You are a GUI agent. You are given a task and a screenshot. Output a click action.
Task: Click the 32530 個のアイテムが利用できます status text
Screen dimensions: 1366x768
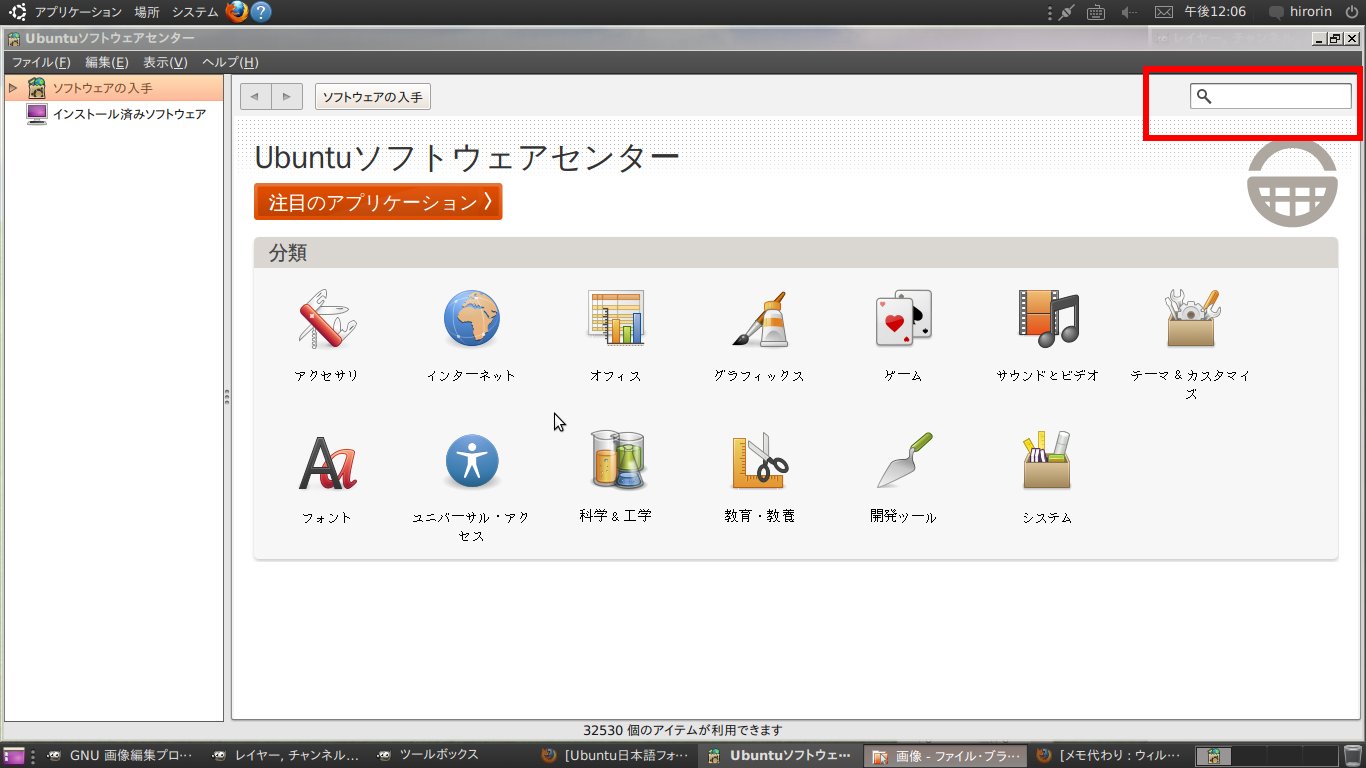pos(683,730)
